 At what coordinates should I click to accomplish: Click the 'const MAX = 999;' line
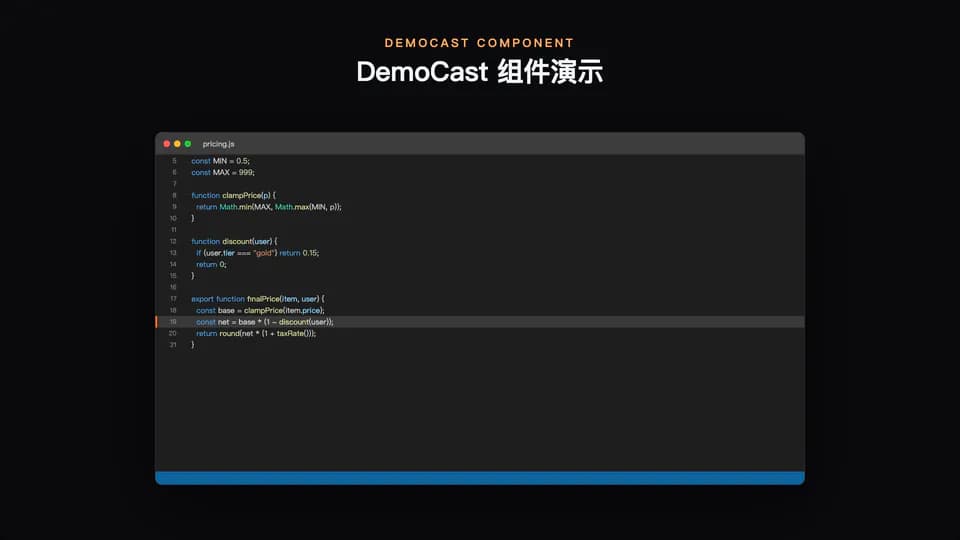tap(223, 173)
